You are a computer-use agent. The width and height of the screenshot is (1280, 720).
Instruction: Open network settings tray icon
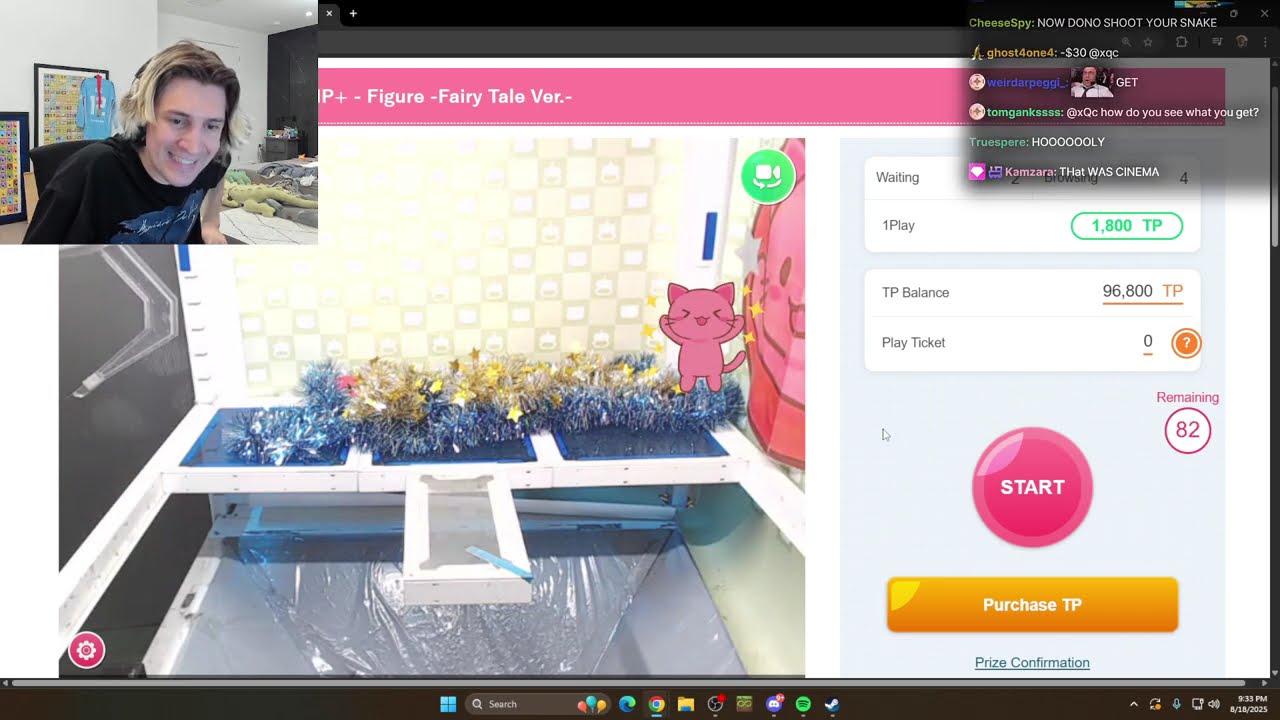coord(1198,704)
